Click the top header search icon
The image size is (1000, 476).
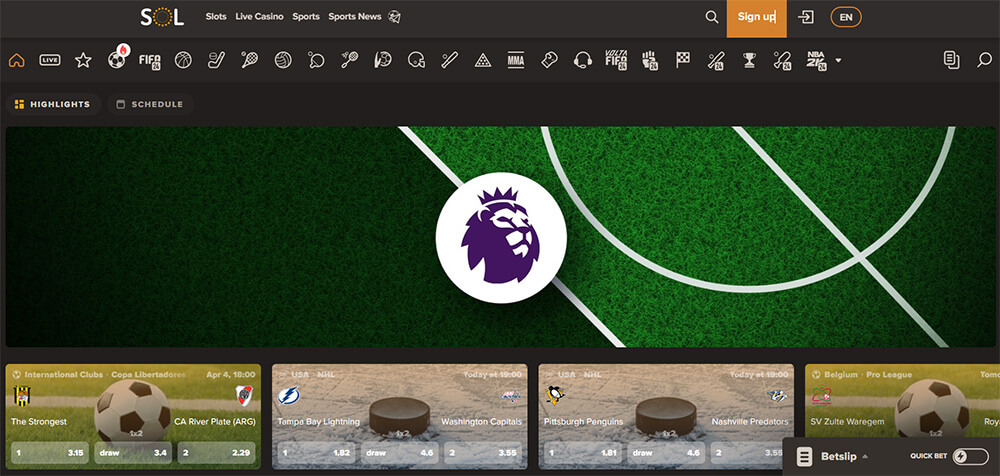[712, 18]
